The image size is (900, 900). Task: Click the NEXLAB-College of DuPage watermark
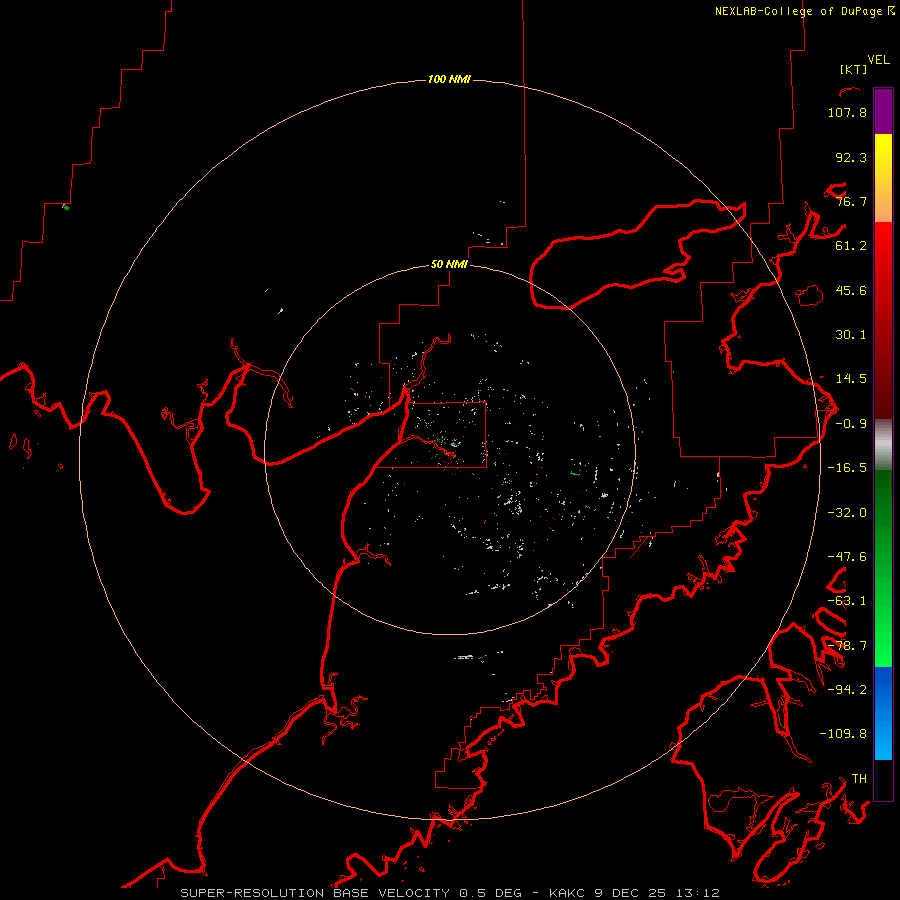point(804,11)
